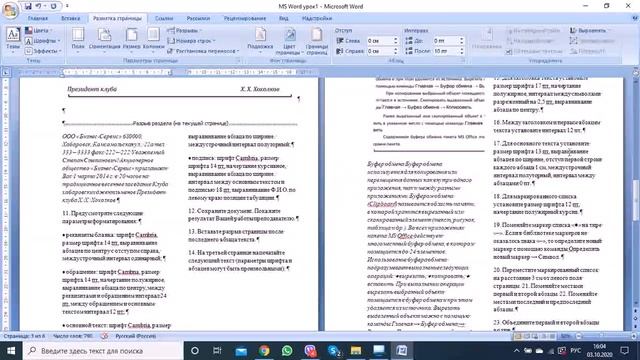Click the Число слов word count

pos(73,336)
